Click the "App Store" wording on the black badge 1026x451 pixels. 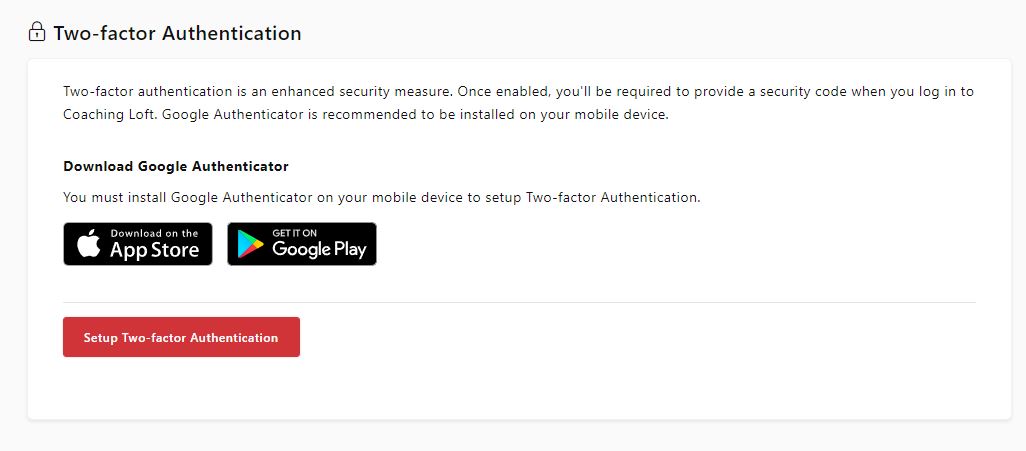click(x=154, y=250)
